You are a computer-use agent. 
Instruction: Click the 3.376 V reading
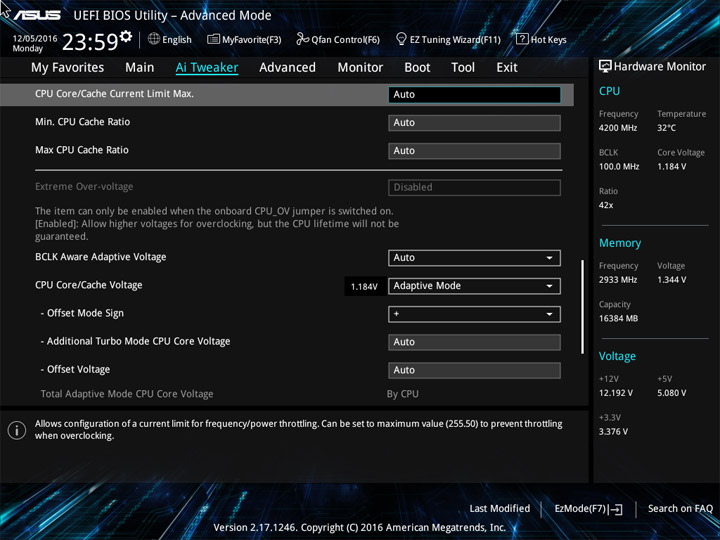613,432
